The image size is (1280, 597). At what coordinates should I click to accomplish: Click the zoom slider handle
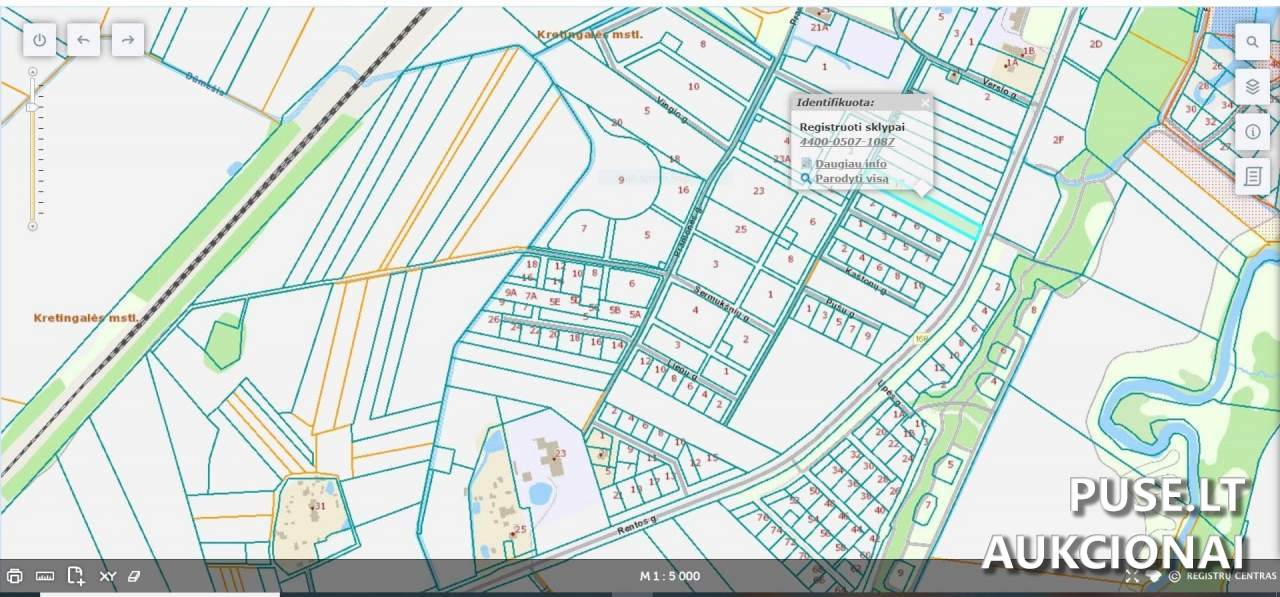[32, 106]
